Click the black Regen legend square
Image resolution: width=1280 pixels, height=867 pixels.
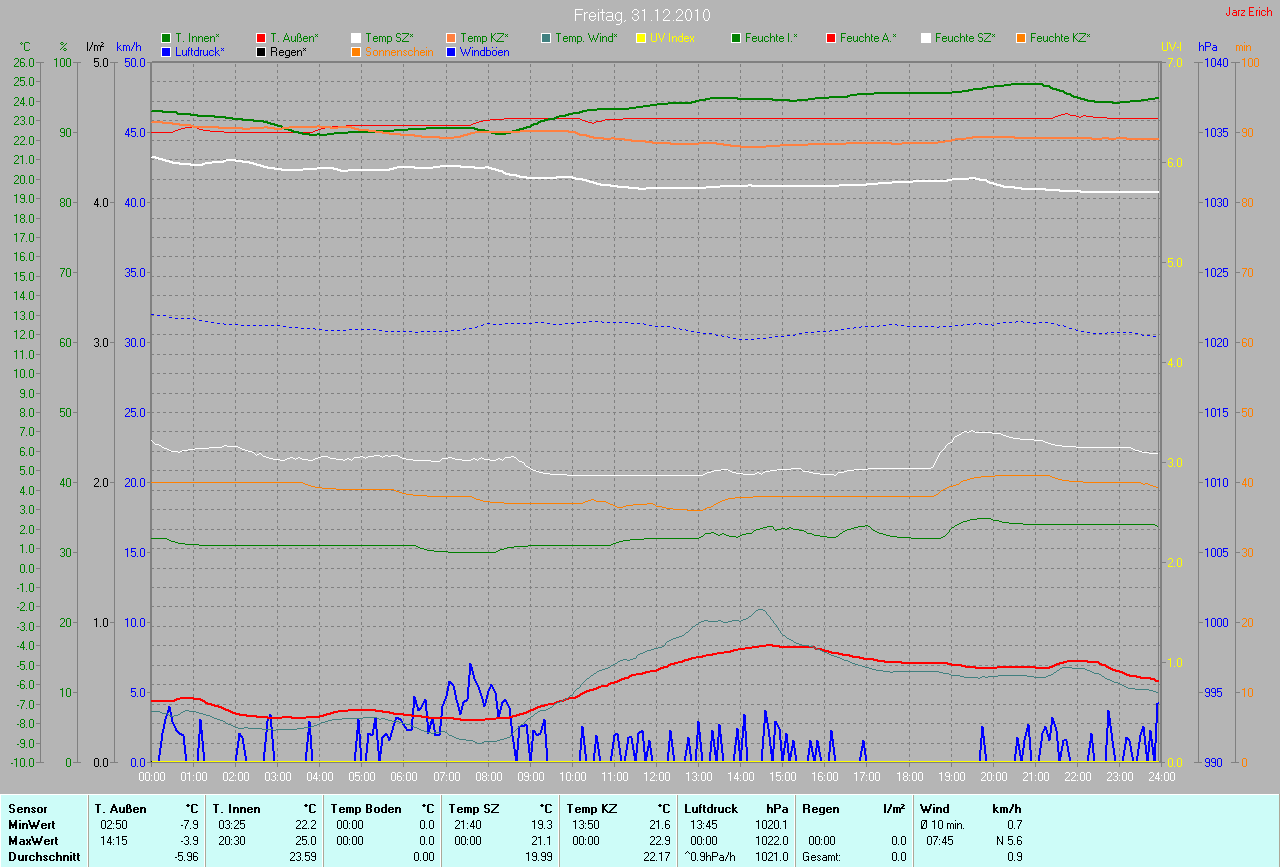pyautogui.click(x=262, y=52)
